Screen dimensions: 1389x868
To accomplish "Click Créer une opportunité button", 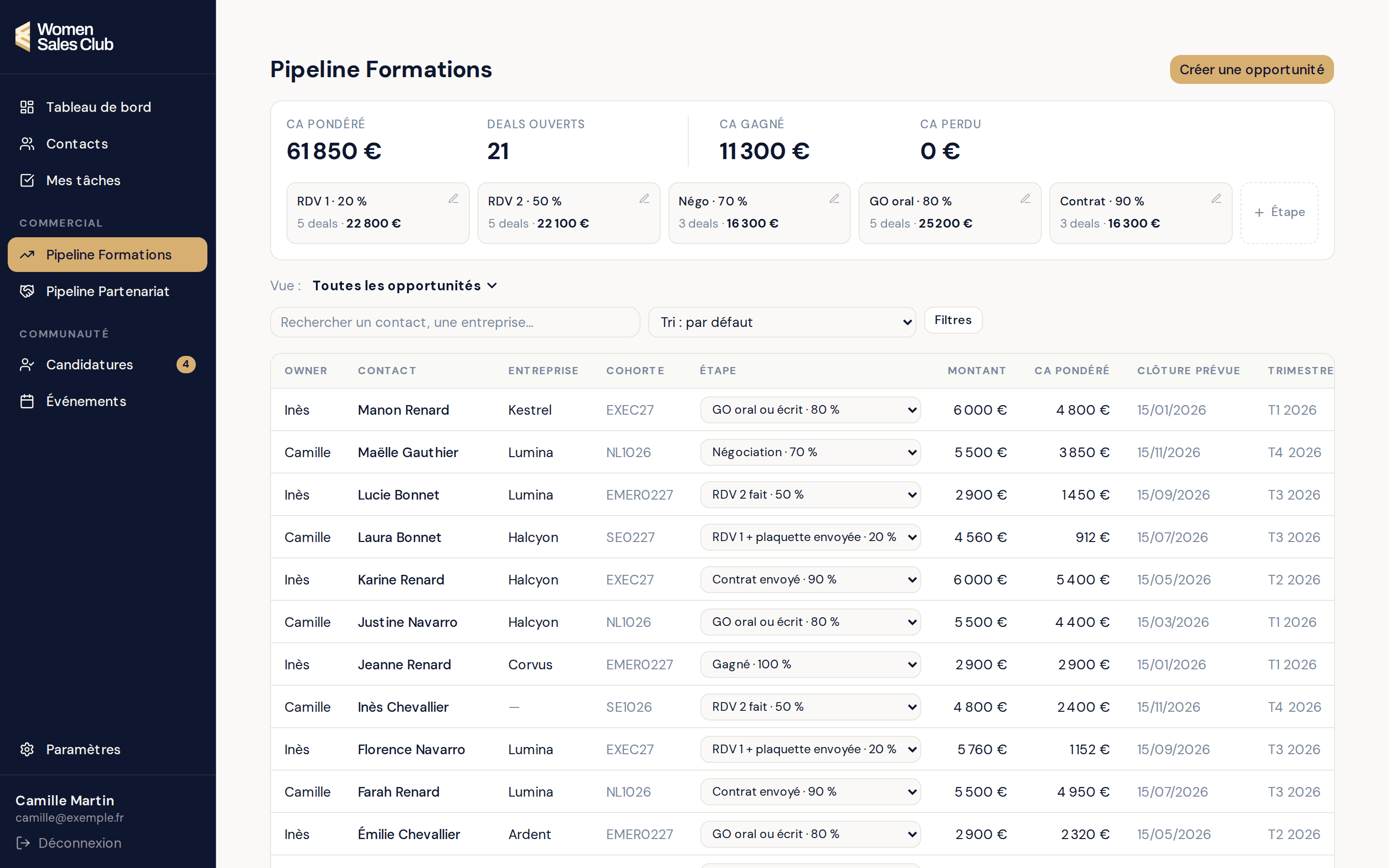I will point(1251,69).
